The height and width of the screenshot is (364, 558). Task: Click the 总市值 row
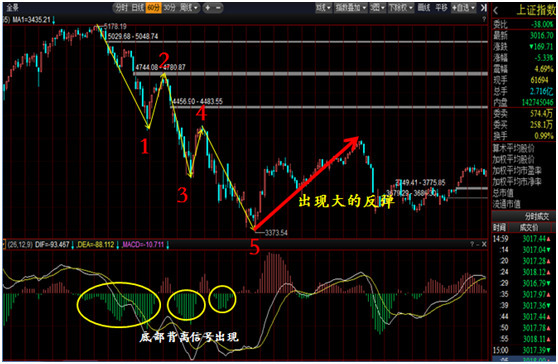523,193
